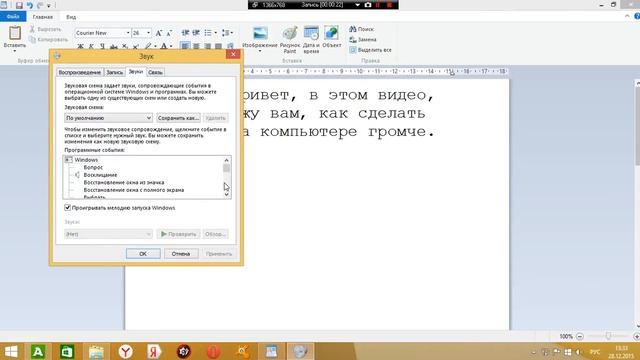Align the text to the left
This screenshot has width=640, height=360.
(x=185, y=46)
